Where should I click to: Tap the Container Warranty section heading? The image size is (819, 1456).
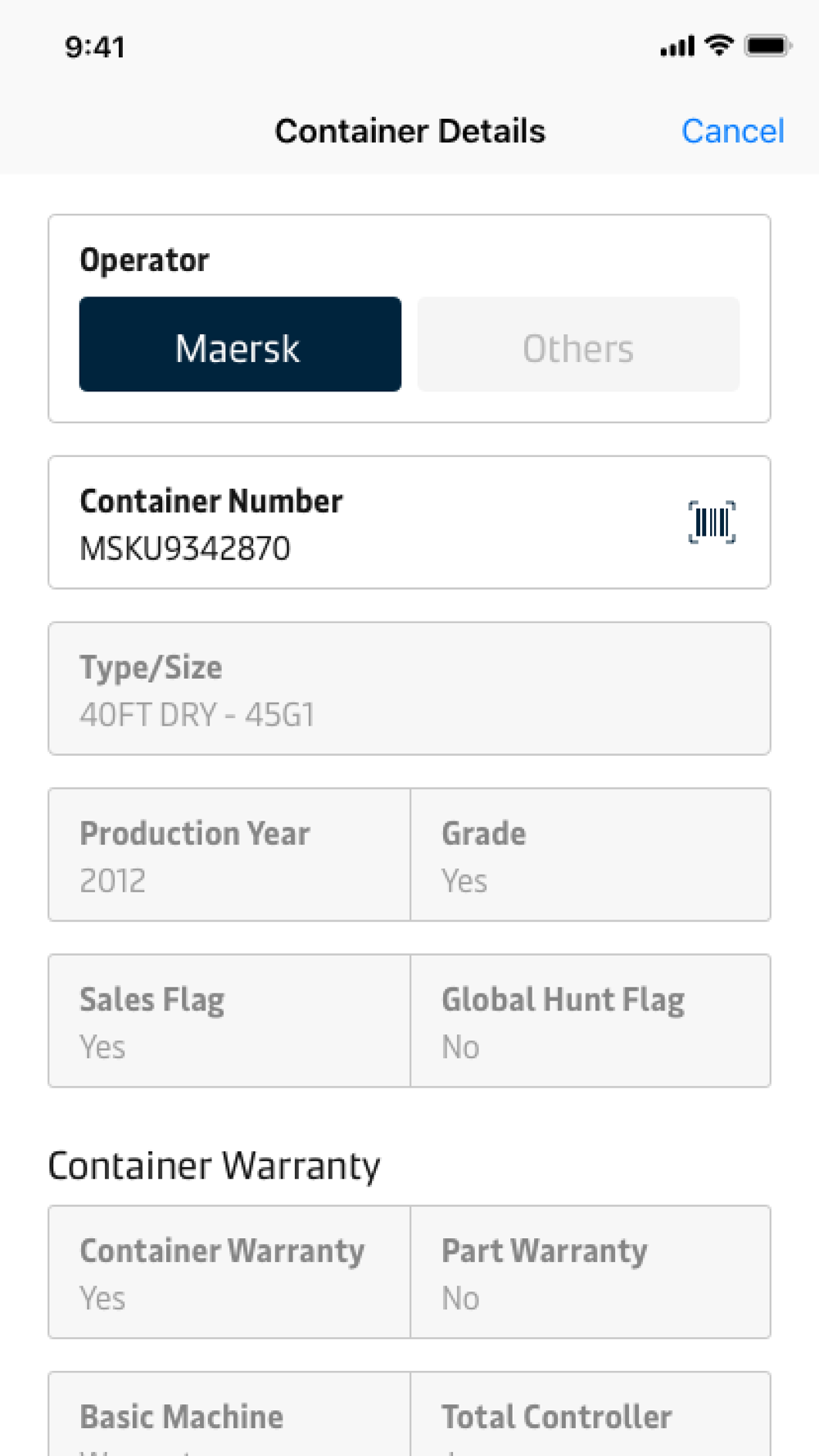click(x=214, y=1165)
